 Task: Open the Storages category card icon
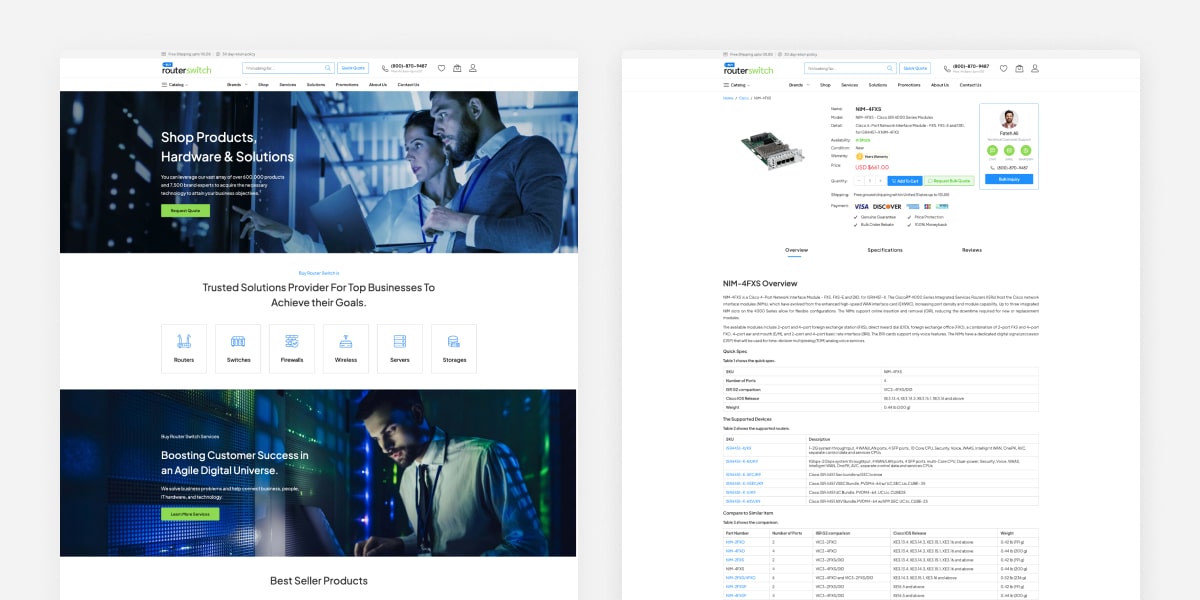pos(454,342)
